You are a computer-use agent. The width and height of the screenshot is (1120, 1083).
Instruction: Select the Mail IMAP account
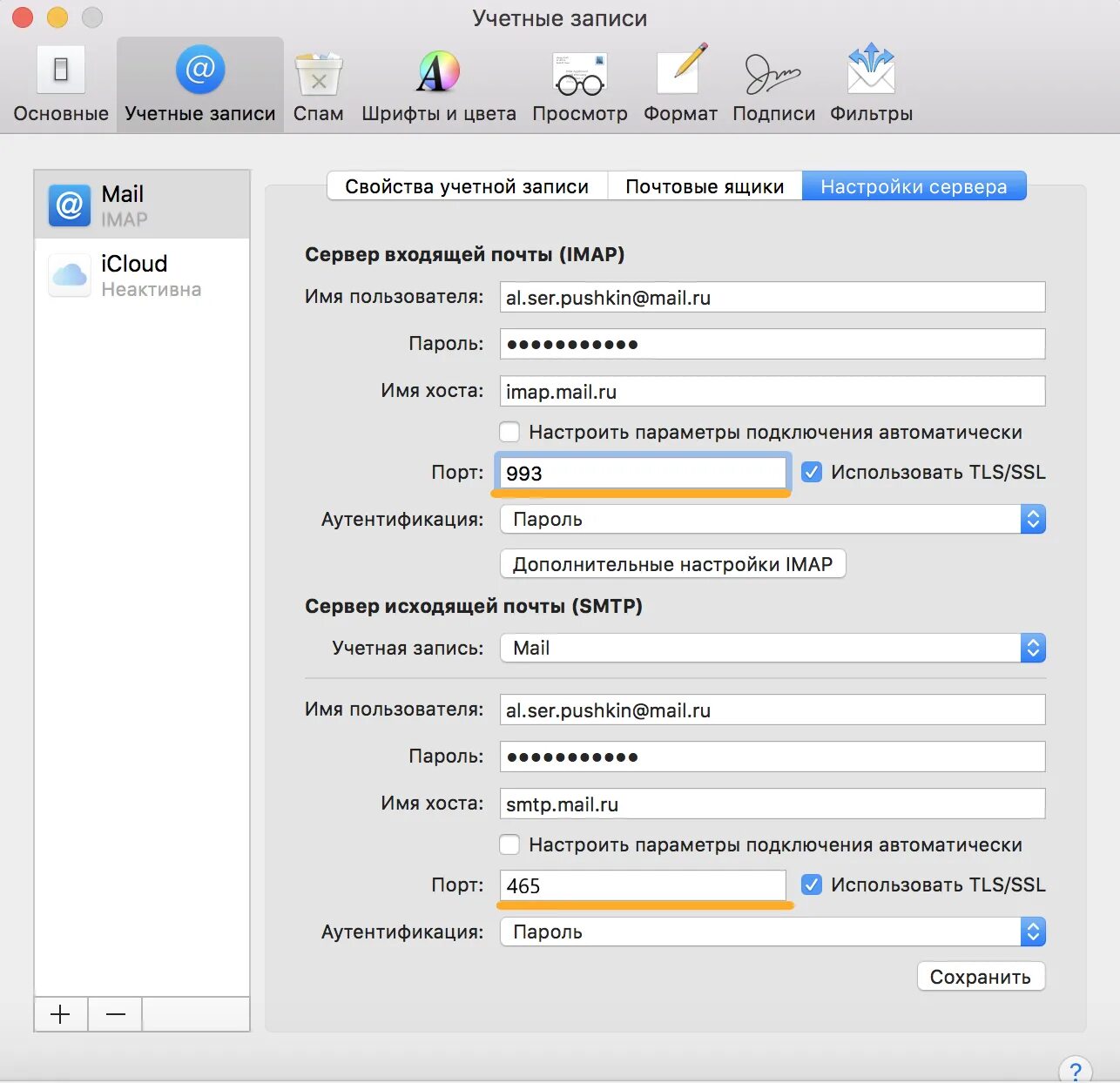pos(142,205)
